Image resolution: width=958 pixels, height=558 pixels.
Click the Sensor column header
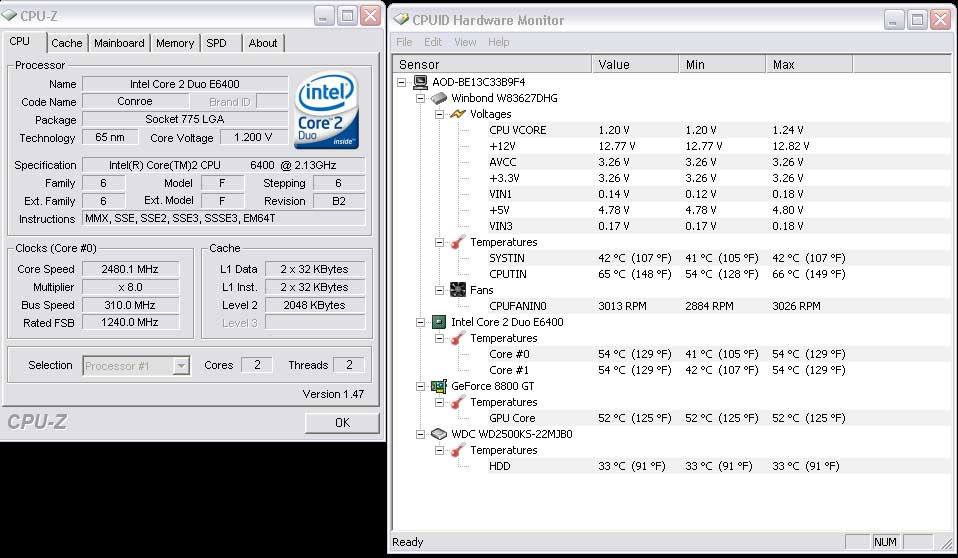492,64
